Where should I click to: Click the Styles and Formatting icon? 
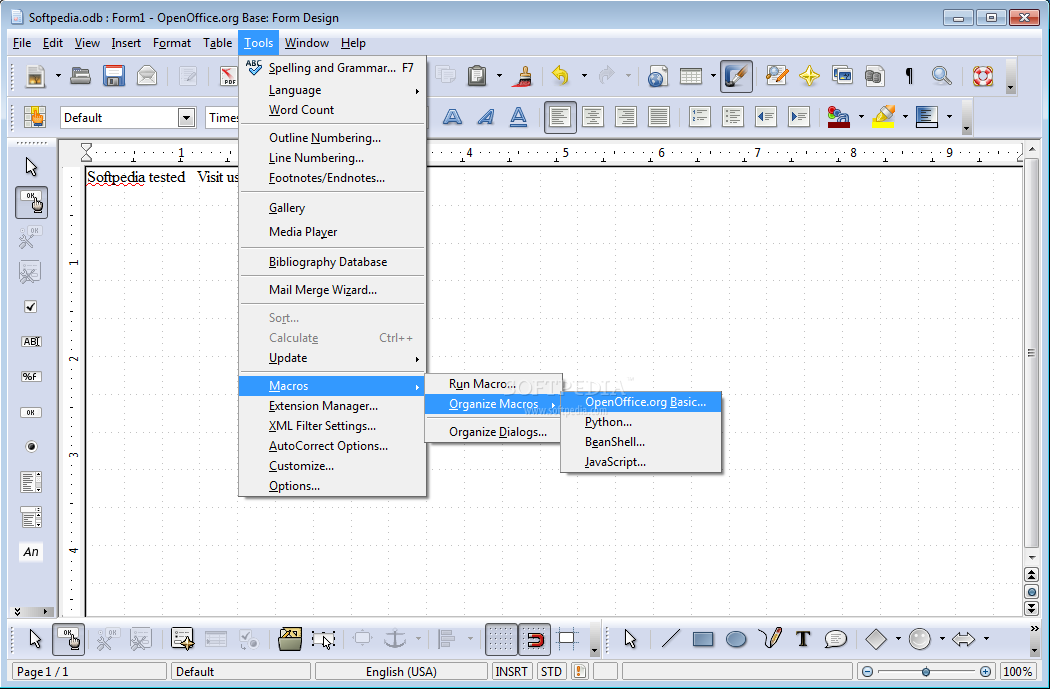pos(35,117)
